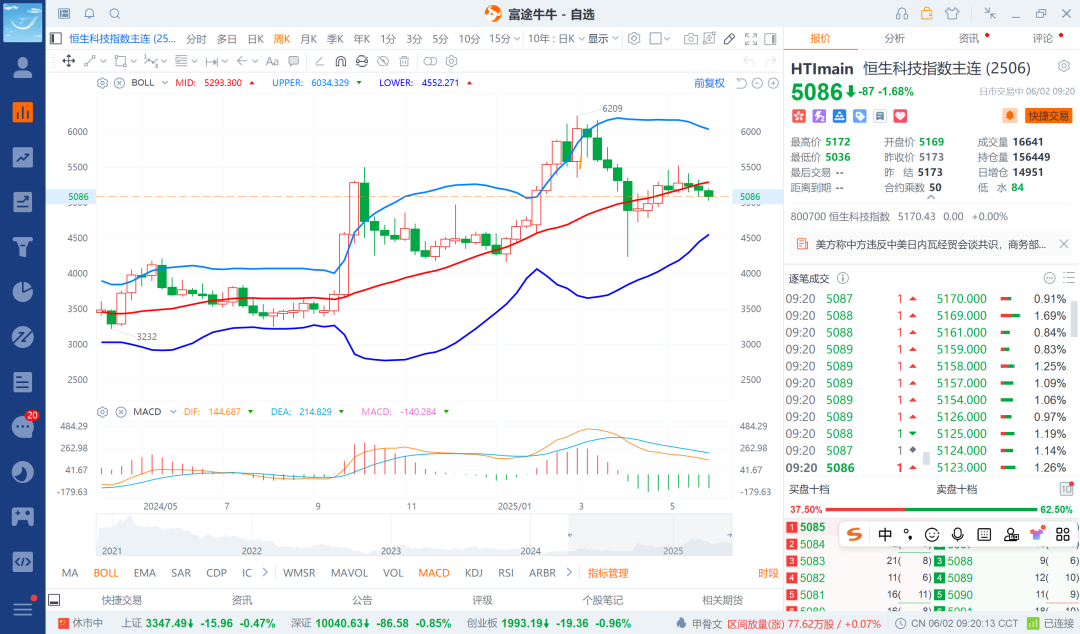Zoom in the chart with plus icon

[773, 83]
